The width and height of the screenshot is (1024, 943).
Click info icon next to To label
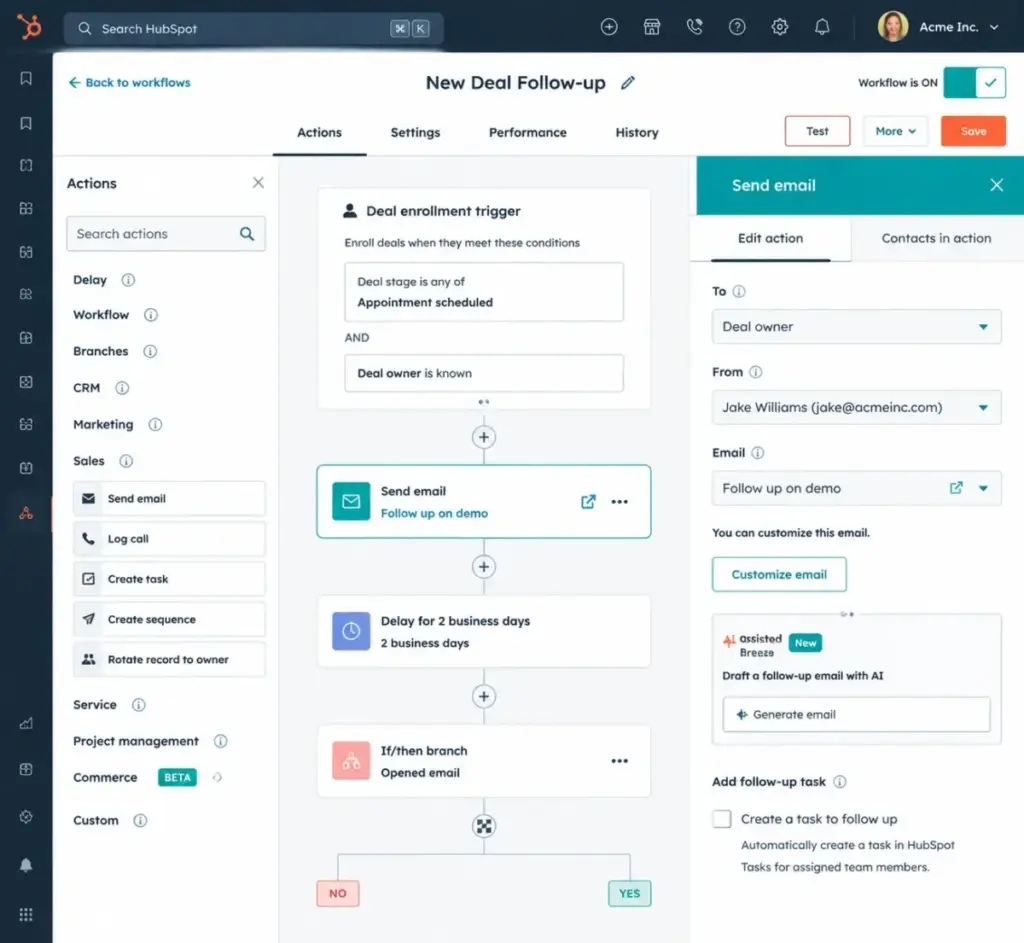[x=739, y=291]
